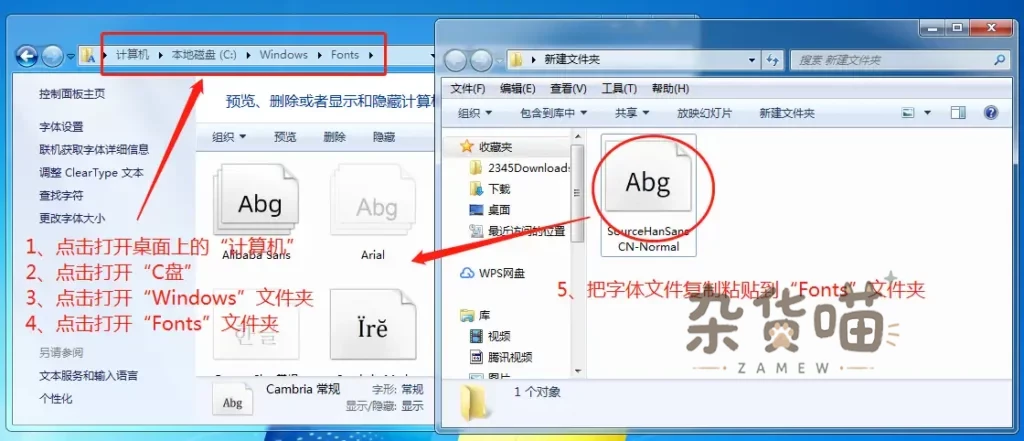The height and width of the screenshot is (441, 1024).
Task: Open 个性化 link
Action: 56,399
